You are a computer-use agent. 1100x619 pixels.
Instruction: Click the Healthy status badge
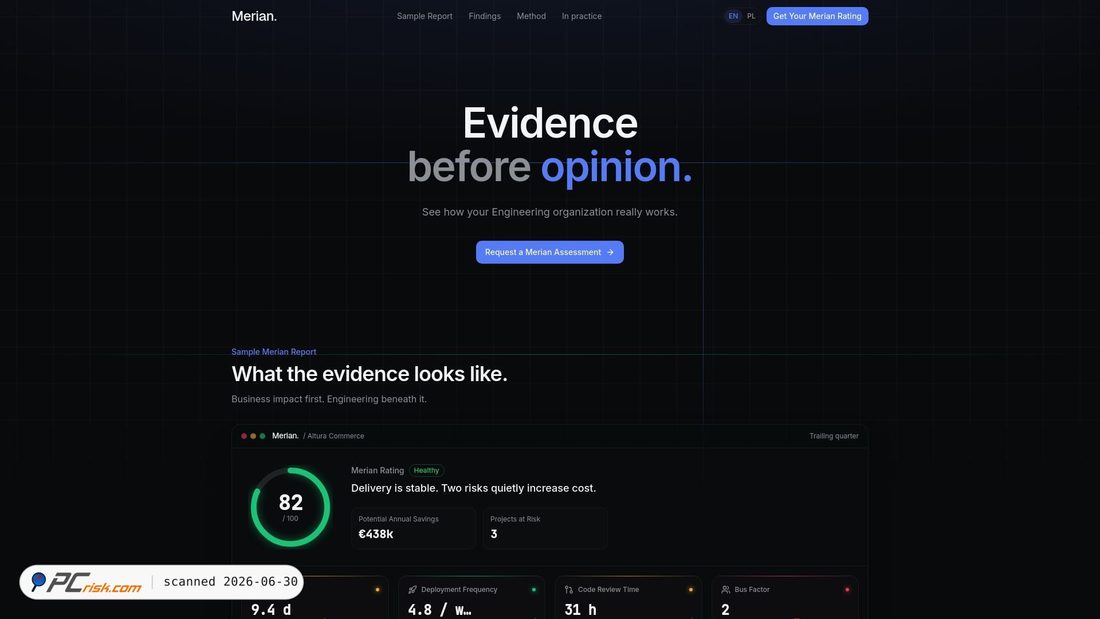(427, 470)
